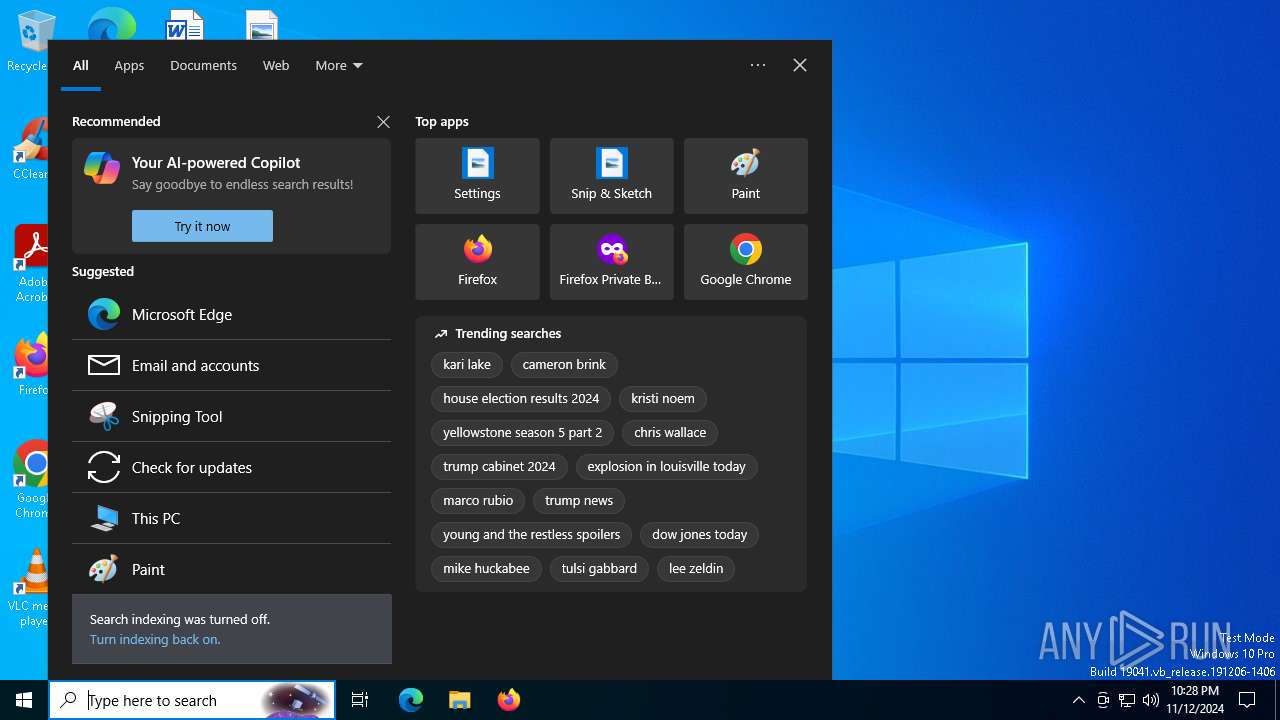Click Turn indexing back on link
This screenshot has width=1280, height=720.
pos(155,639)
